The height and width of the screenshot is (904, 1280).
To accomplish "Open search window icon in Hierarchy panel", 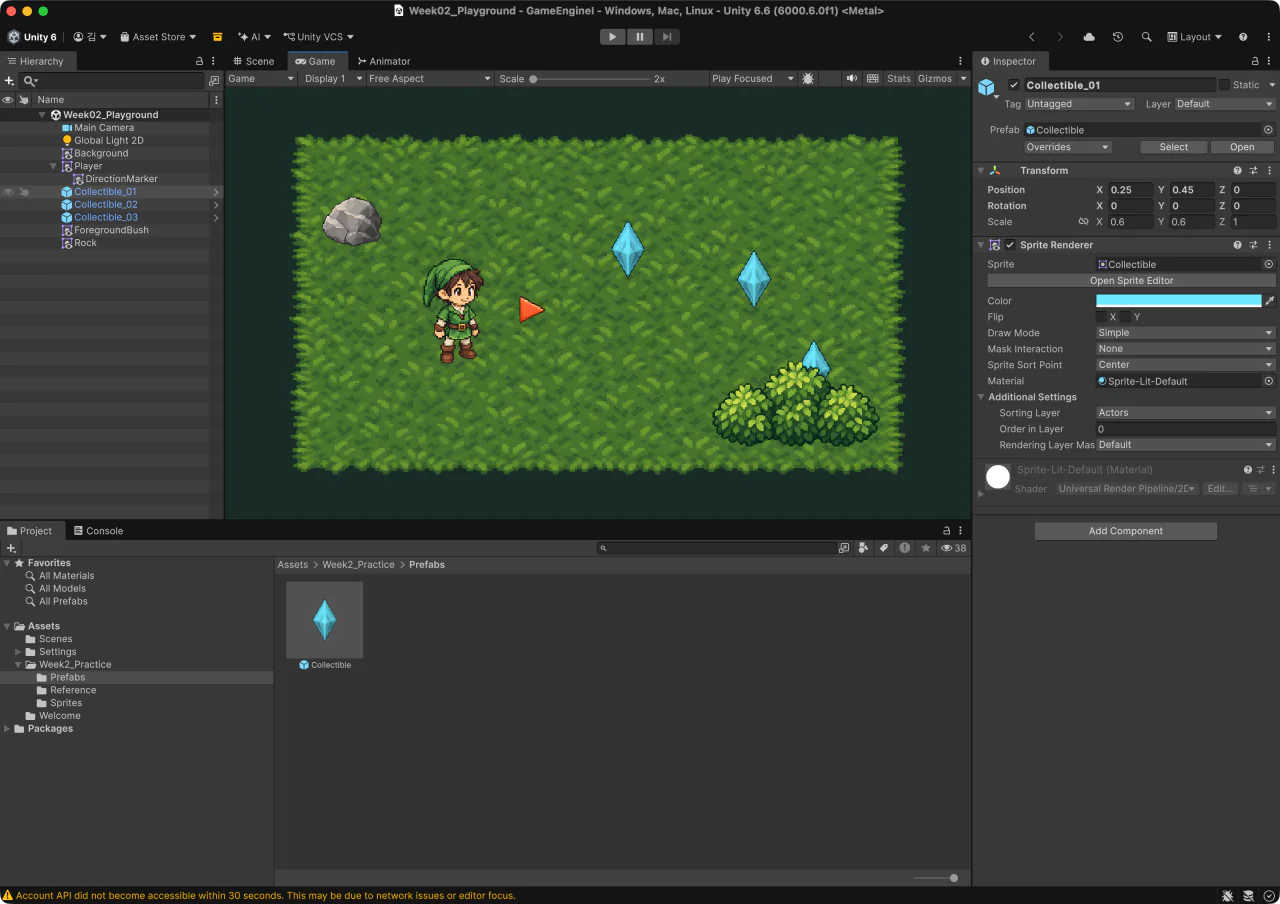I will [x=214, y=81].
